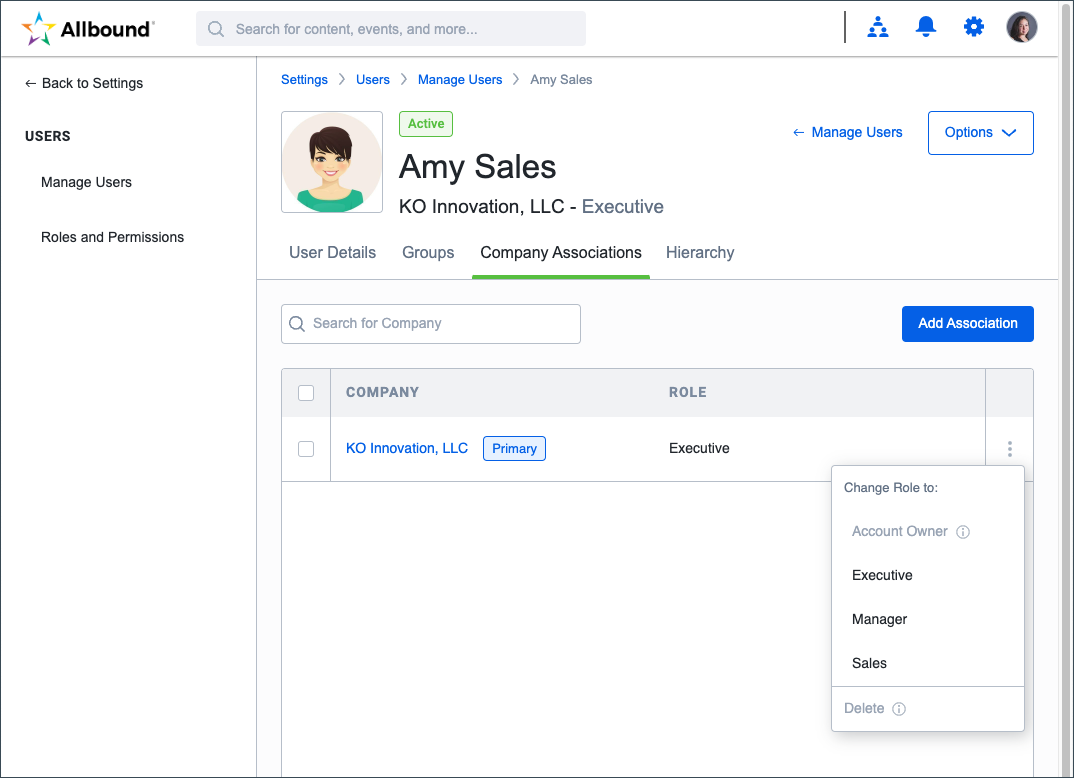Select the disabled Account Owner role option
1074x778 pixels.
pyautogui.click(x=899, y=531)
